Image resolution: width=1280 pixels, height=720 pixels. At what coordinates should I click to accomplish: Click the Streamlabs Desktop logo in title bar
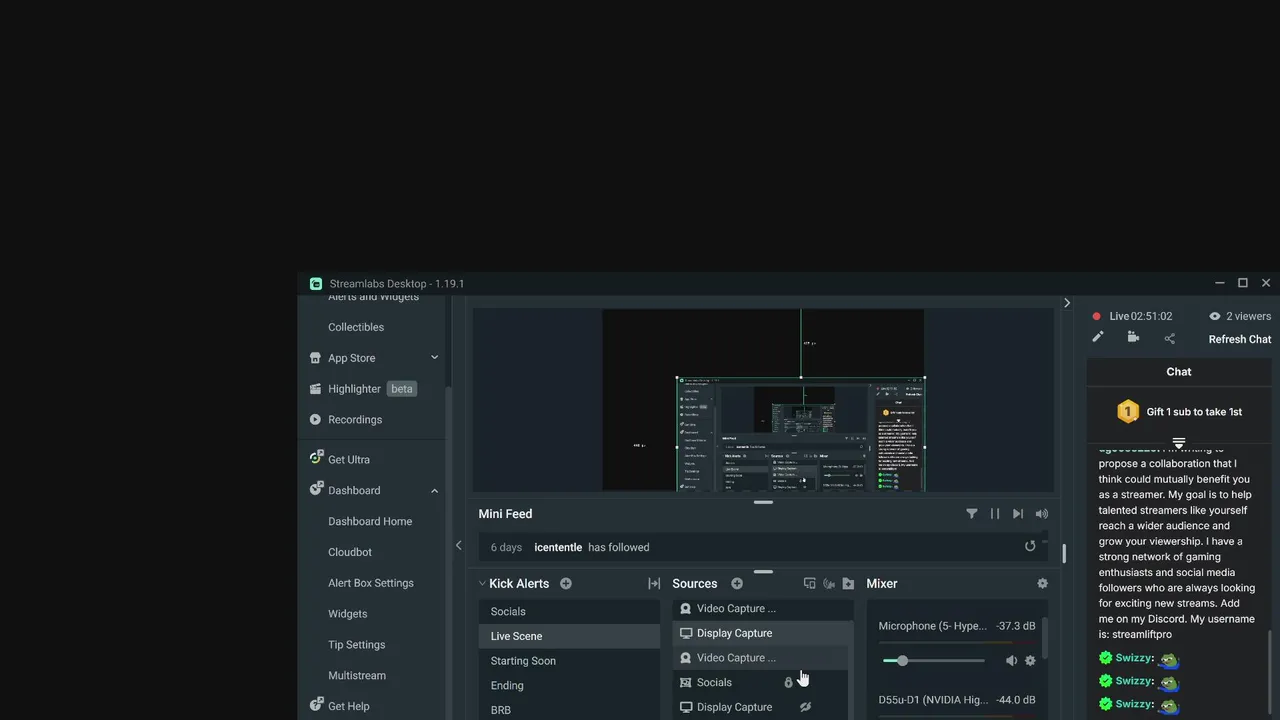(x=316, y=284)
